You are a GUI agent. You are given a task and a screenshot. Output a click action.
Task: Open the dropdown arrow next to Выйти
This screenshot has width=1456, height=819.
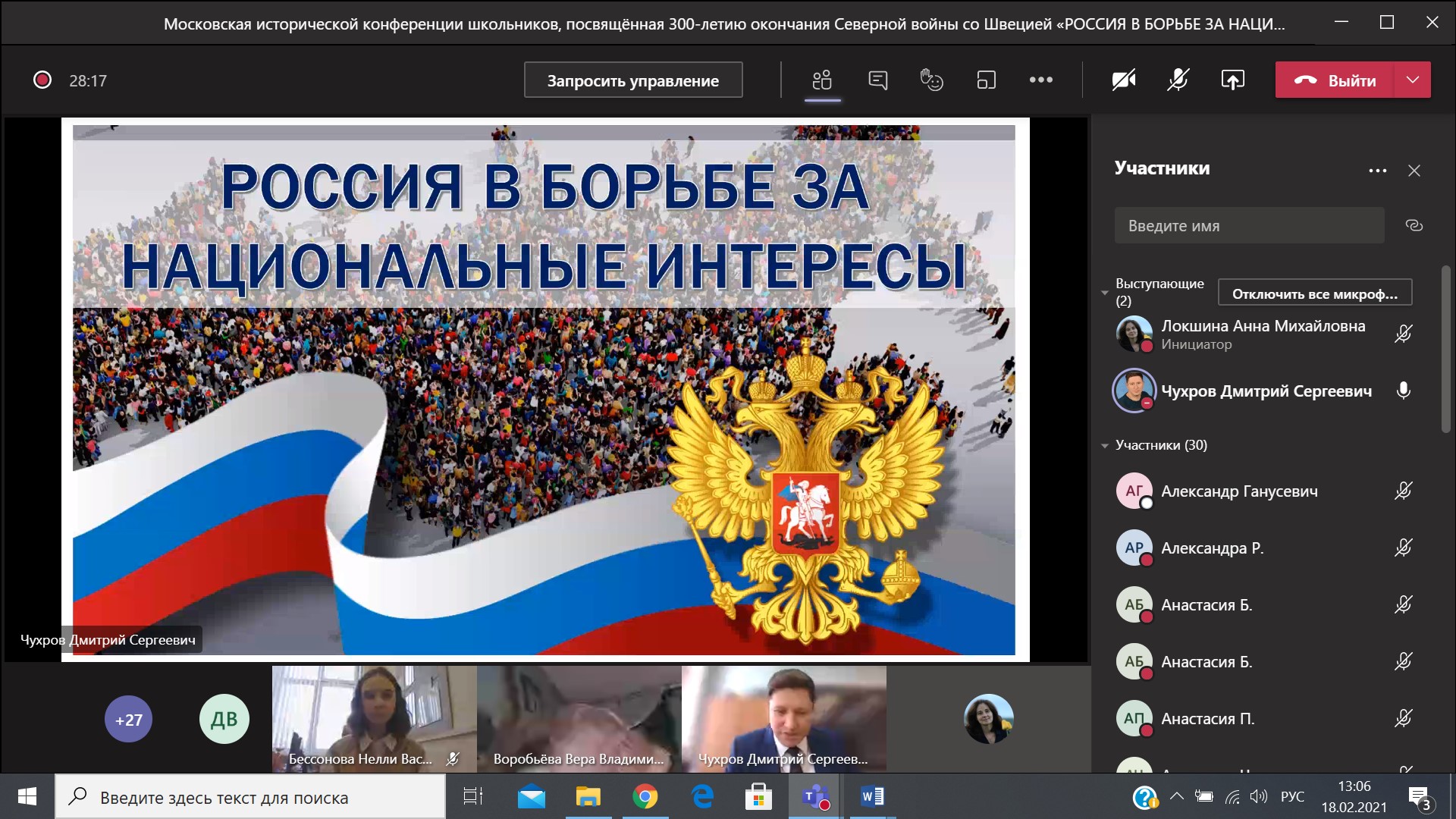[x=1413, y=80]
